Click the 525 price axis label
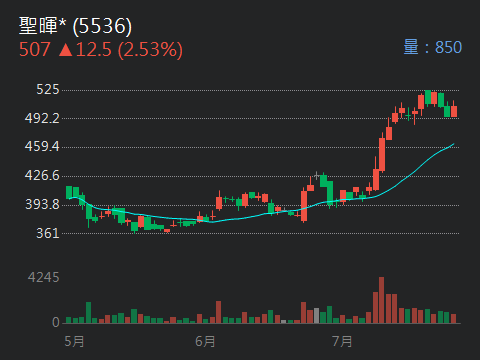 [48, 89]
